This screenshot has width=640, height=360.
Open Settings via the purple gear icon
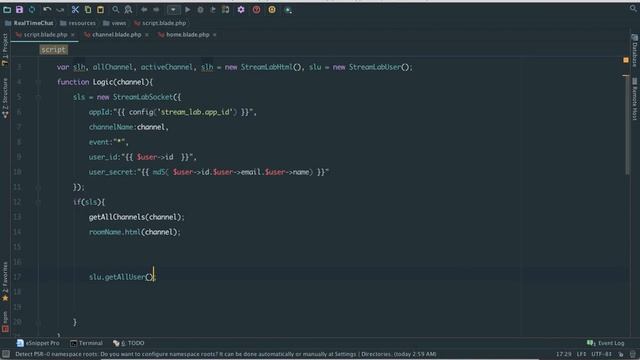point(241,9)
